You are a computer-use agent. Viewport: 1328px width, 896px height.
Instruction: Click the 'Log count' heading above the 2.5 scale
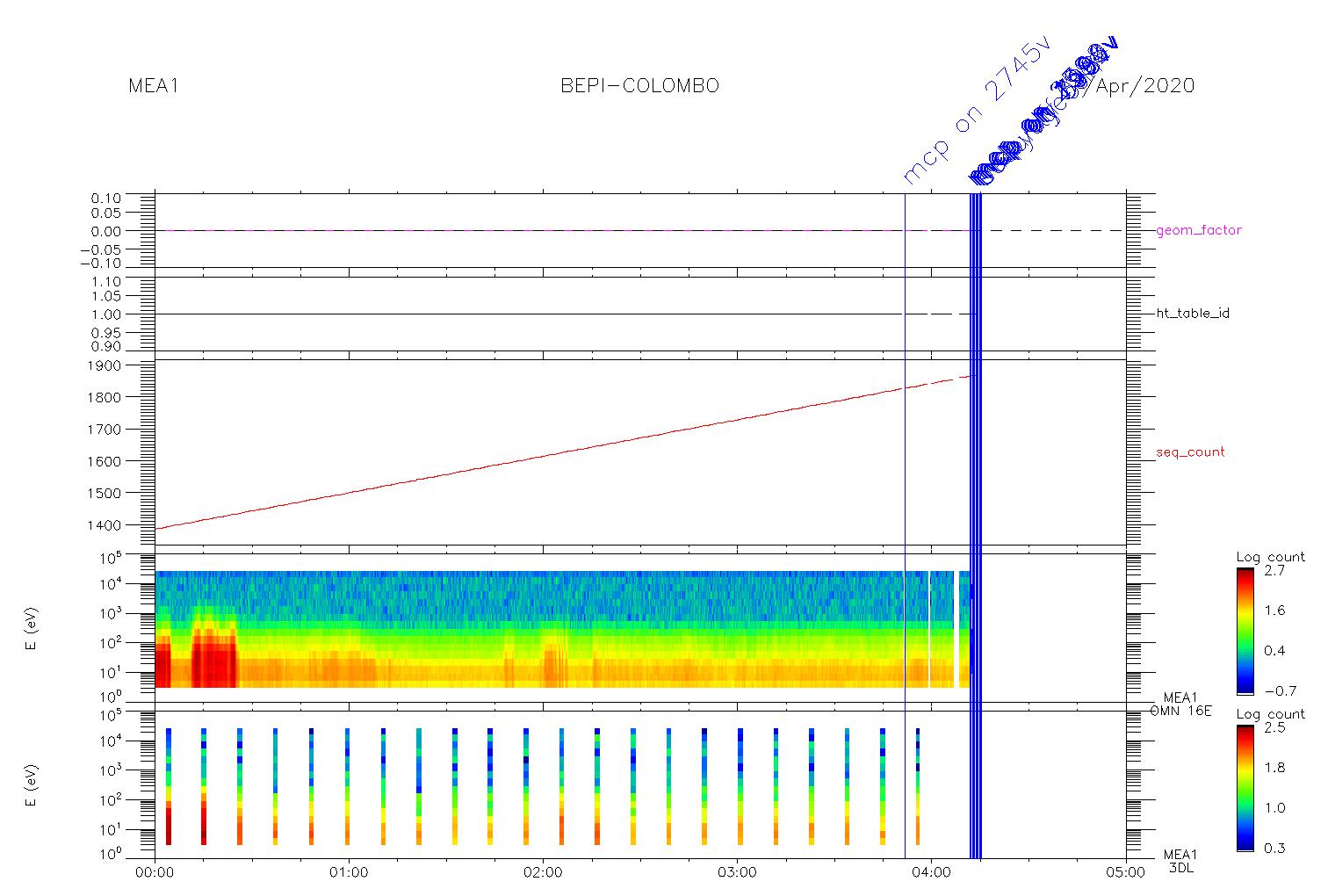point(1270,713)
